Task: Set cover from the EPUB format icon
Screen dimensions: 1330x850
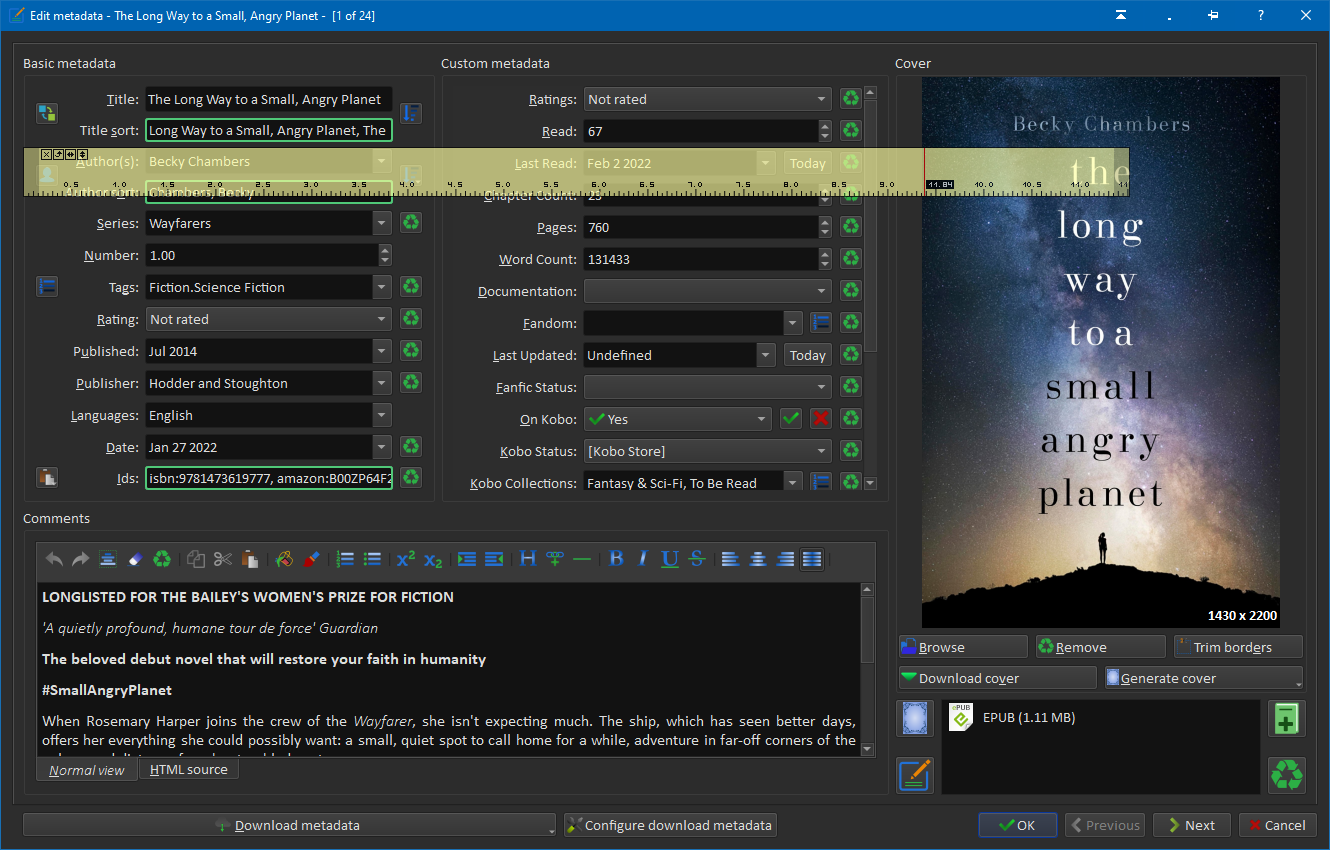Action: tap(916, 719)
